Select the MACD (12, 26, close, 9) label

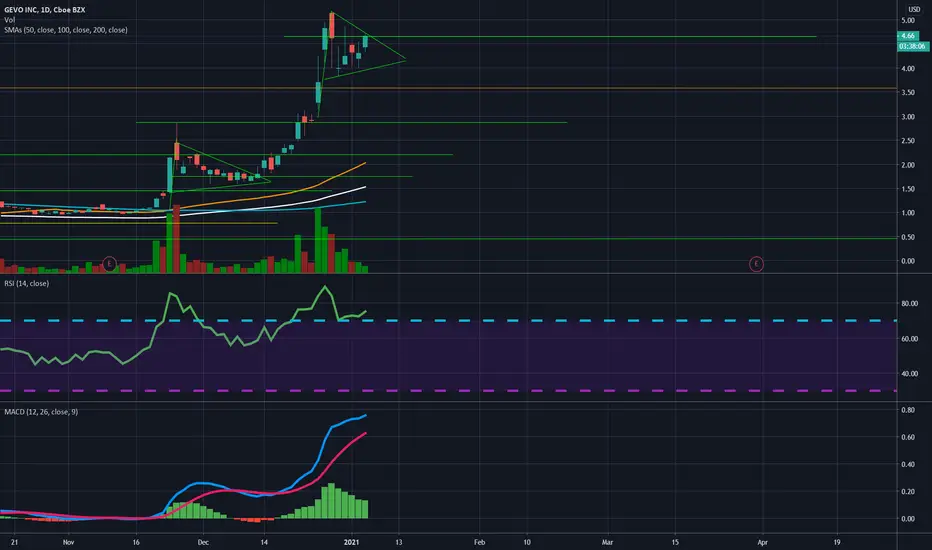coord(41,411)
